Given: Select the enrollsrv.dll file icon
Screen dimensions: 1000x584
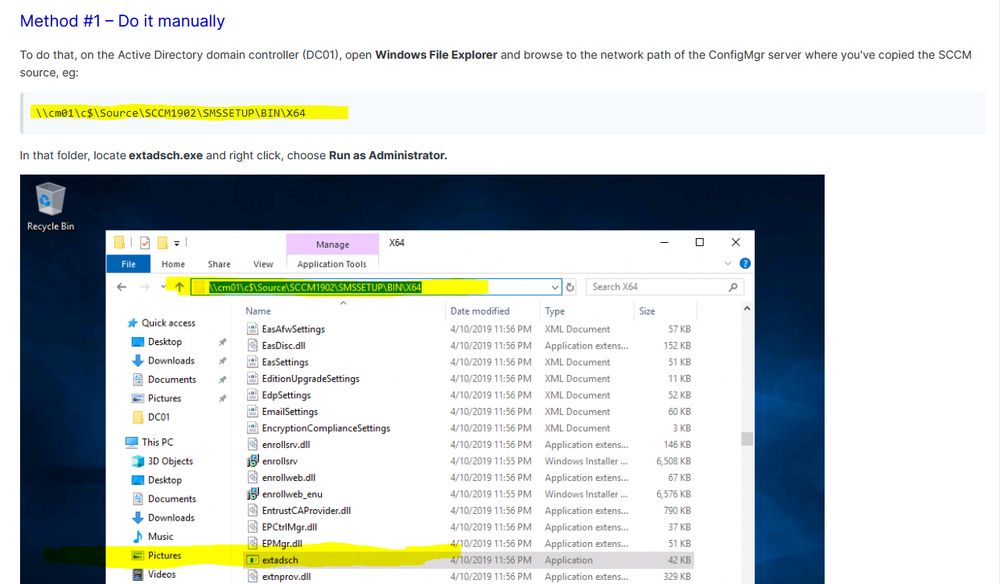Looking at the screenshot, I should point(253,445).
